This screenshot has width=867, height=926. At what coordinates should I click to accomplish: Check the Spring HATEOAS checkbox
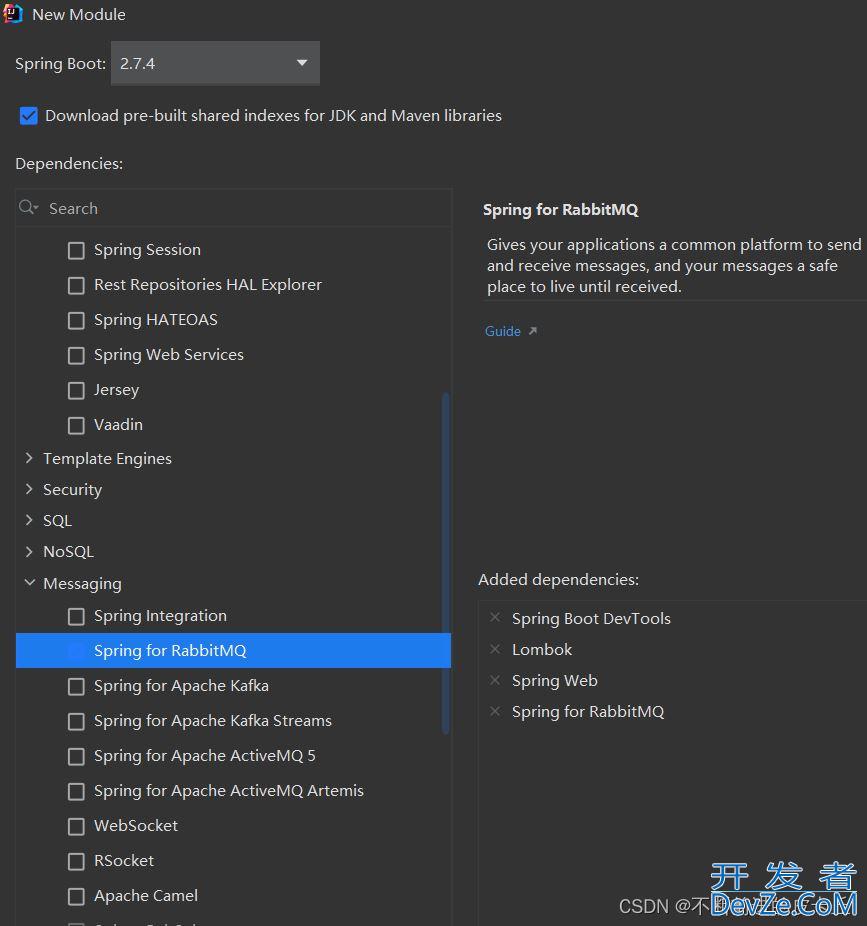click(x=76, y=320)
